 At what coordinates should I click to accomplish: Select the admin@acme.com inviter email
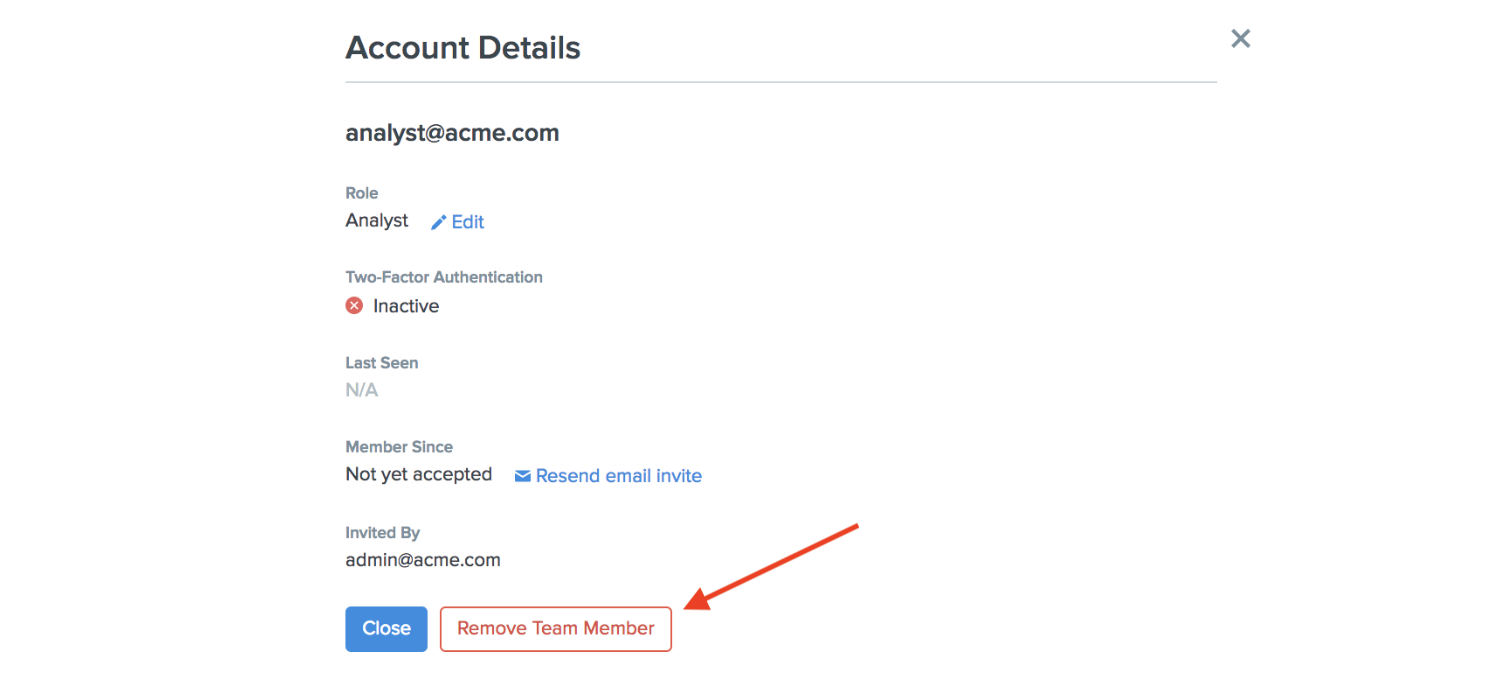(423, 560)
